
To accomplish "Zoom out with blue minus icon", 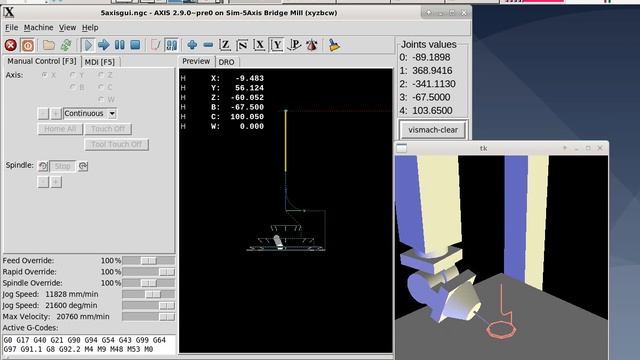I will pyautogui.click(x=208, y=45).
